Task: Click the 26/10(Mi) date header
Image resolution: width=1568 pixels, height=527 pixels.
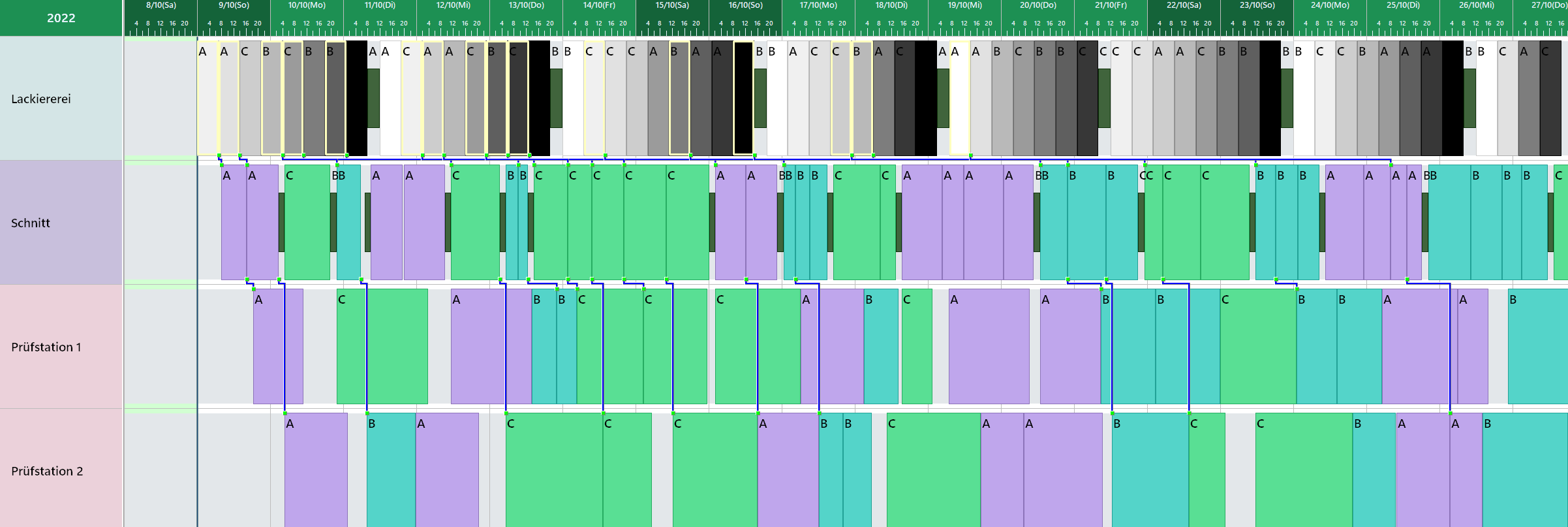Action: click(1476, 5)
